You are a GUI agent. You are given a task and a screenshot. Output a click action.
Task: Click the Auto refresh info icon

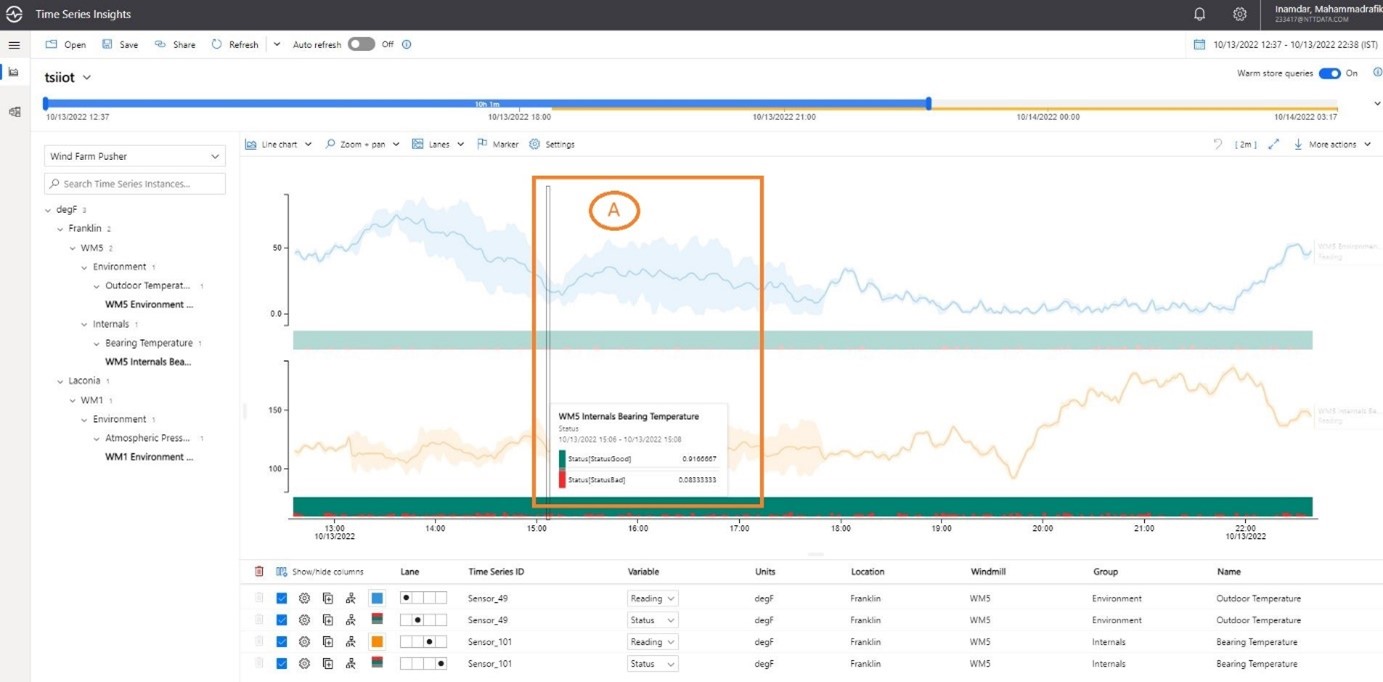[x=406, y=44]
